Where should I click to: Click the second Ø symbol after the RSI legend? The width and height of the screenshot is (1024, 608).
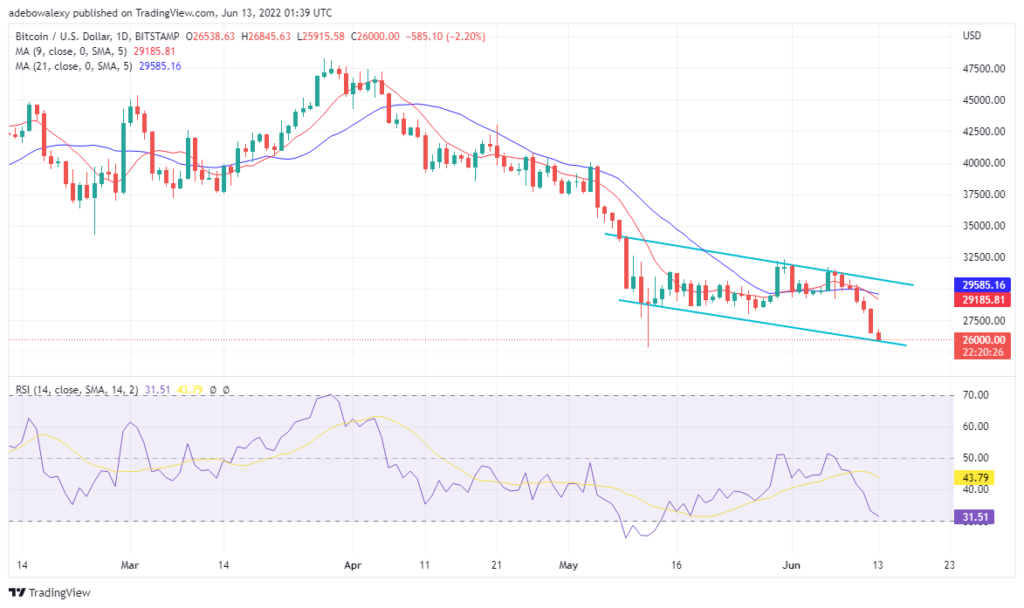point(227,390)
